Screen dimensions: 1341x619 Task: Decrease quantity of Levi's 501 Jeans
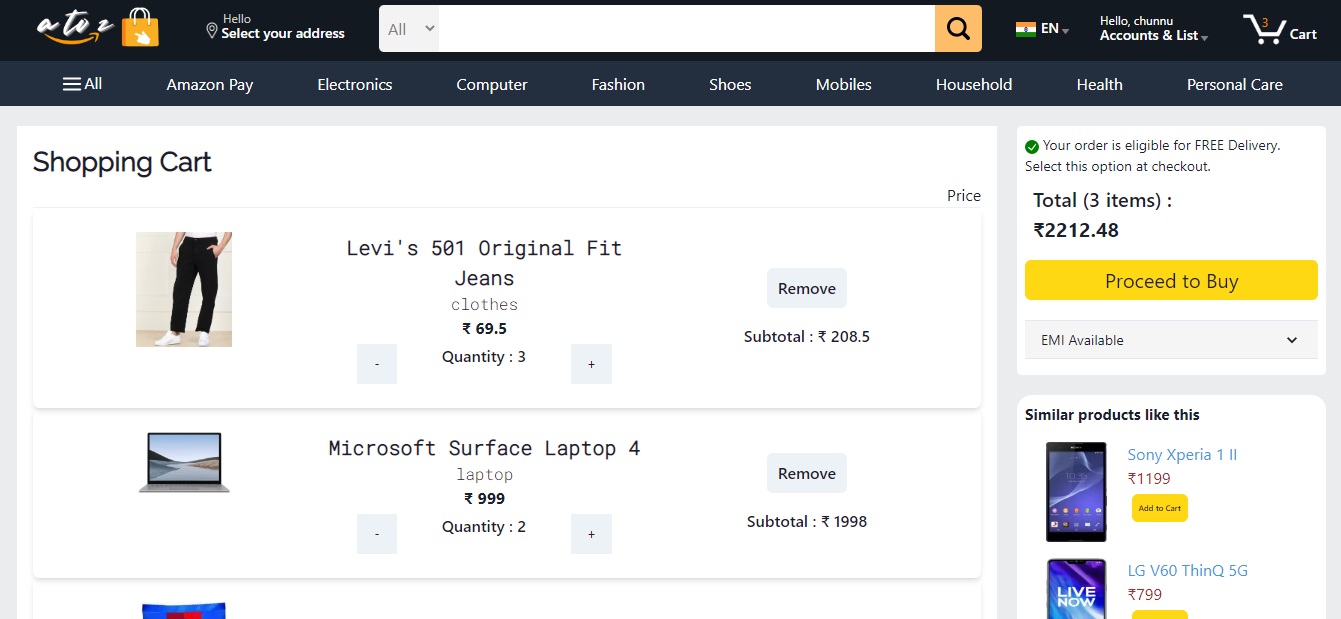click(377, 364)
